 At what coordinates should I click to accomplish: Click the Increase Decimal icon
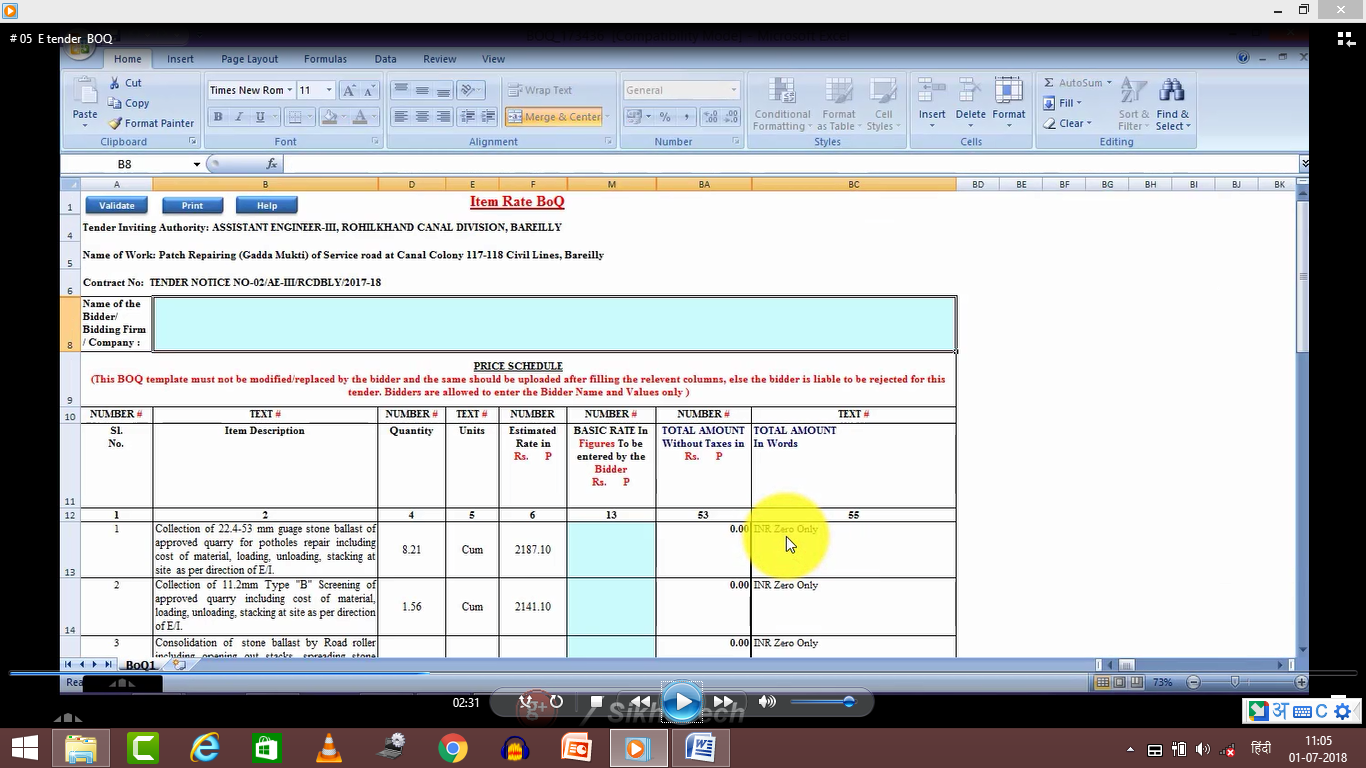(x=710, y=117)
